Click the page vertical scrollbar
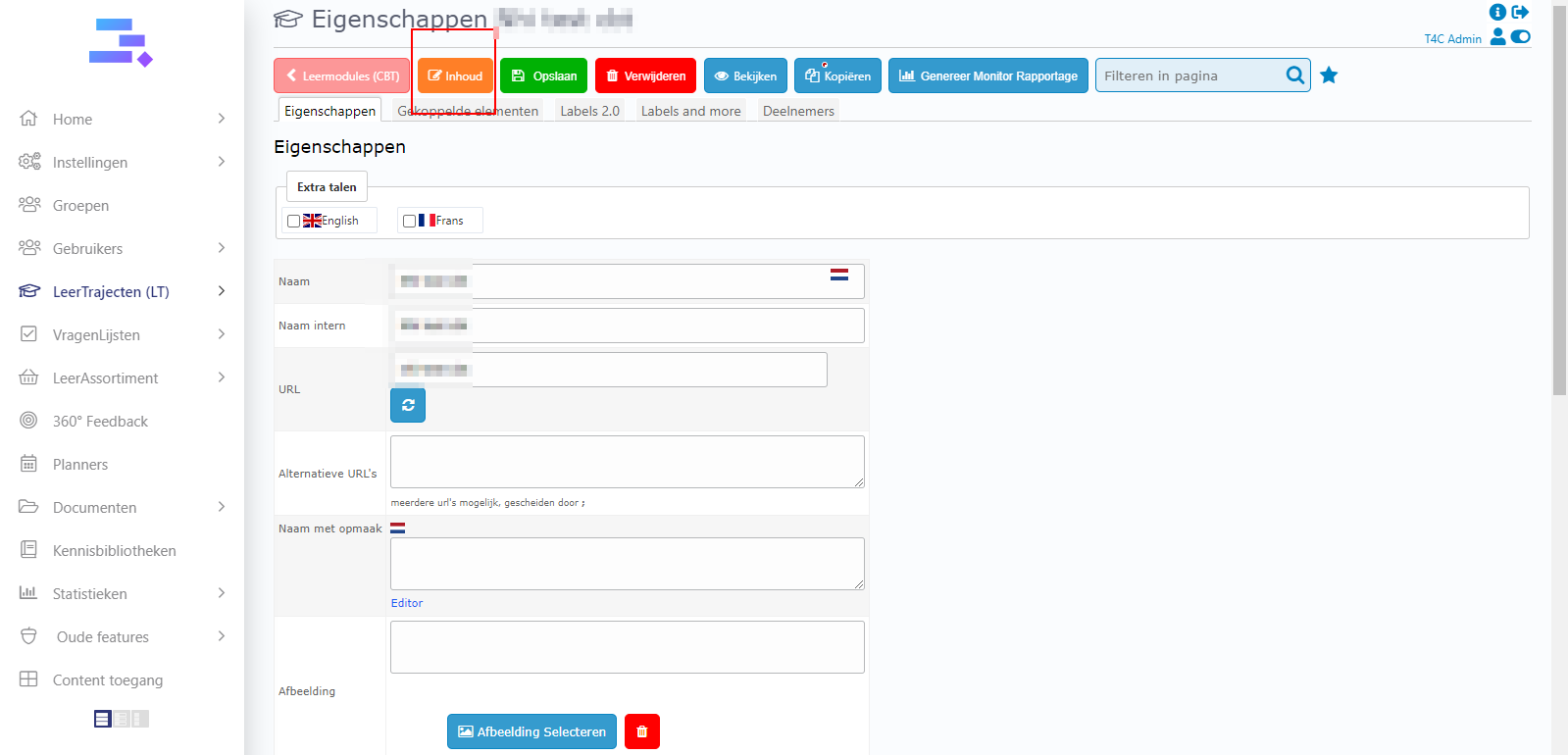The width and height of the screenshot is (1568, 755). (1559, 196)
